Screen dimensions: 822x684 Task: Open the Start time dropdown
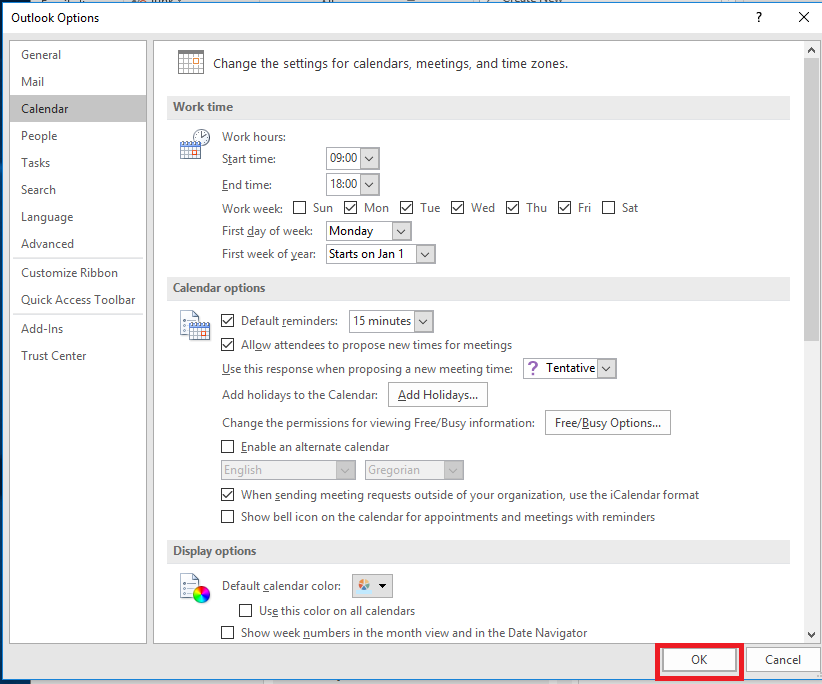tap(369, 158)
